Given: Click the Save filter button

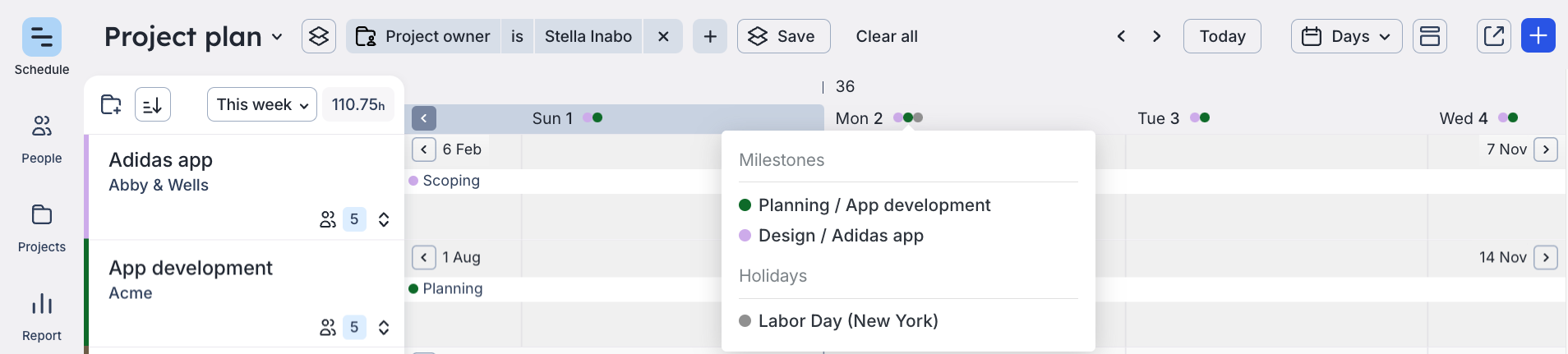Looking at the screenshot, I should pyautogui.click(x=784, y=36).
